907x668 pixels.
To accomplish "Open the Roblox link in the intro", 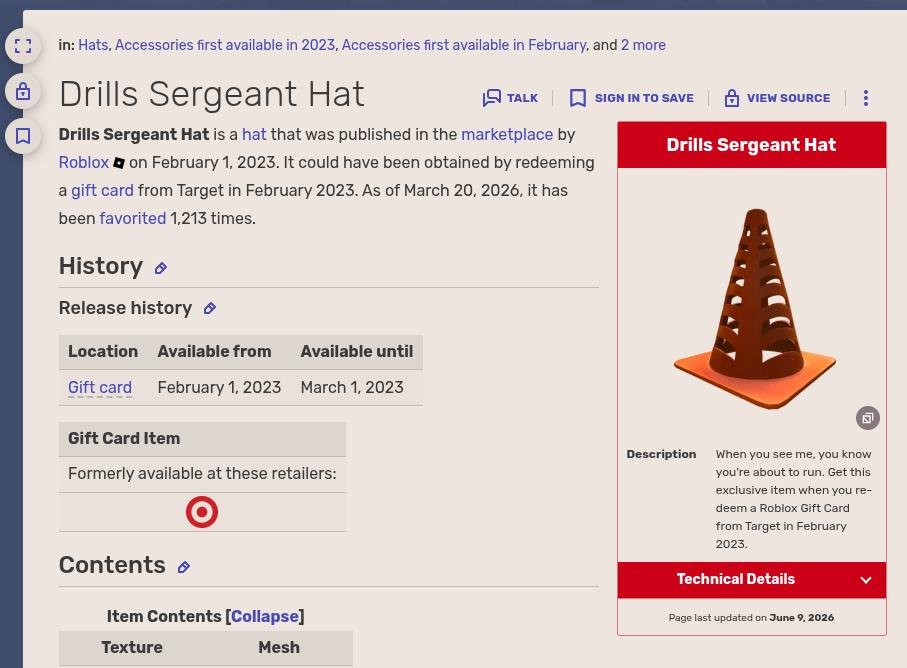I will click(x=84, y=163).
